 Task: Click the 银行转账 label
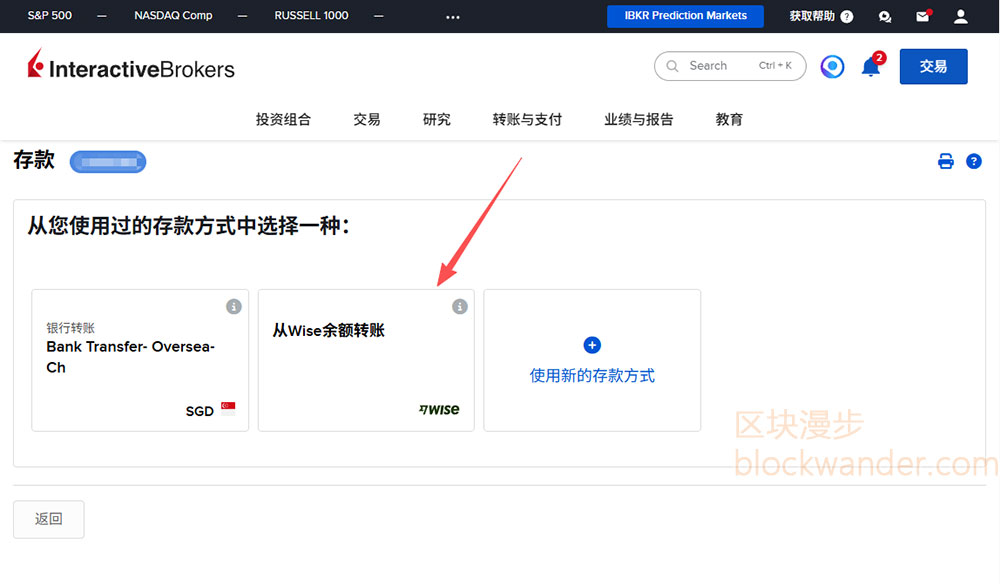(70, 328)
